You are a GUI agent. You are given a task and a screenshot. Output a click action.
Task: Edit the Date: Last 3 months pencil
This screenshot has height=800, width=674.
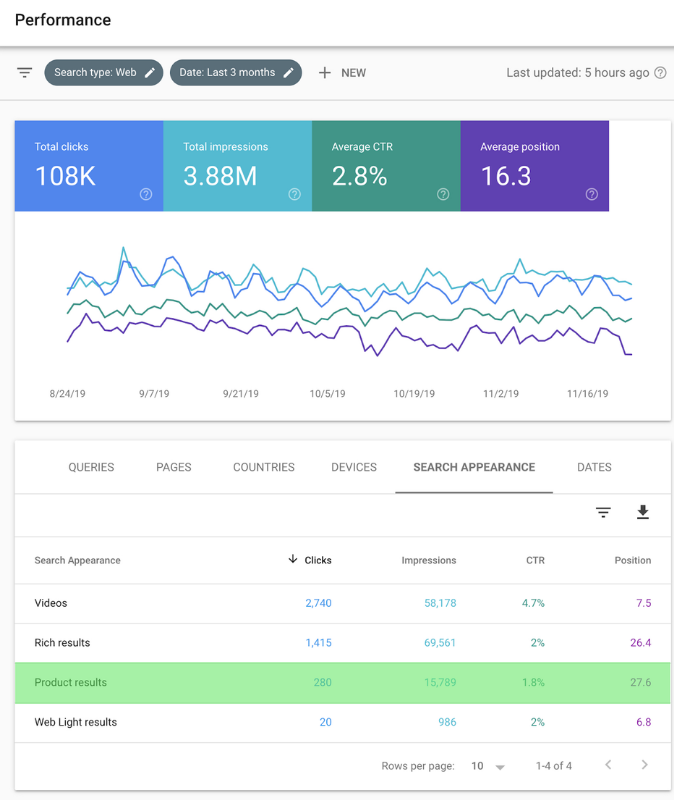(x=289, y=72)
